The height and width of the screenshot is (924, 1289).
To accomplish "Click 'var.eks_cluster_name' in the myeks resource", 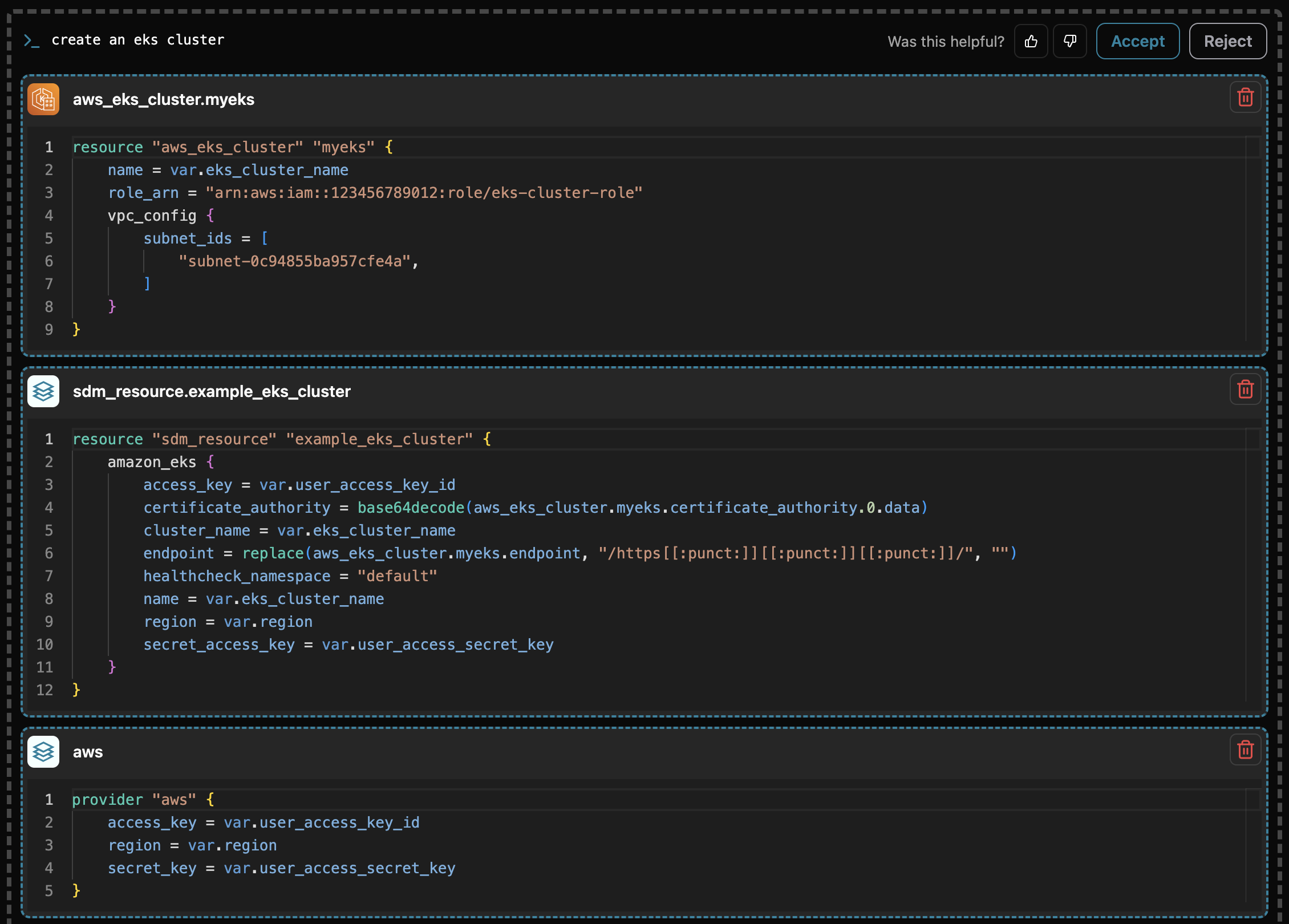I will coord(260,170).
